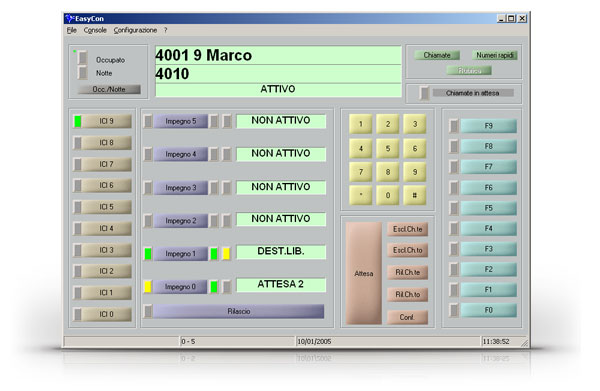Viewport: 600px width, 391px height.
Task: Open the File menu
Action: click(72, 30)
